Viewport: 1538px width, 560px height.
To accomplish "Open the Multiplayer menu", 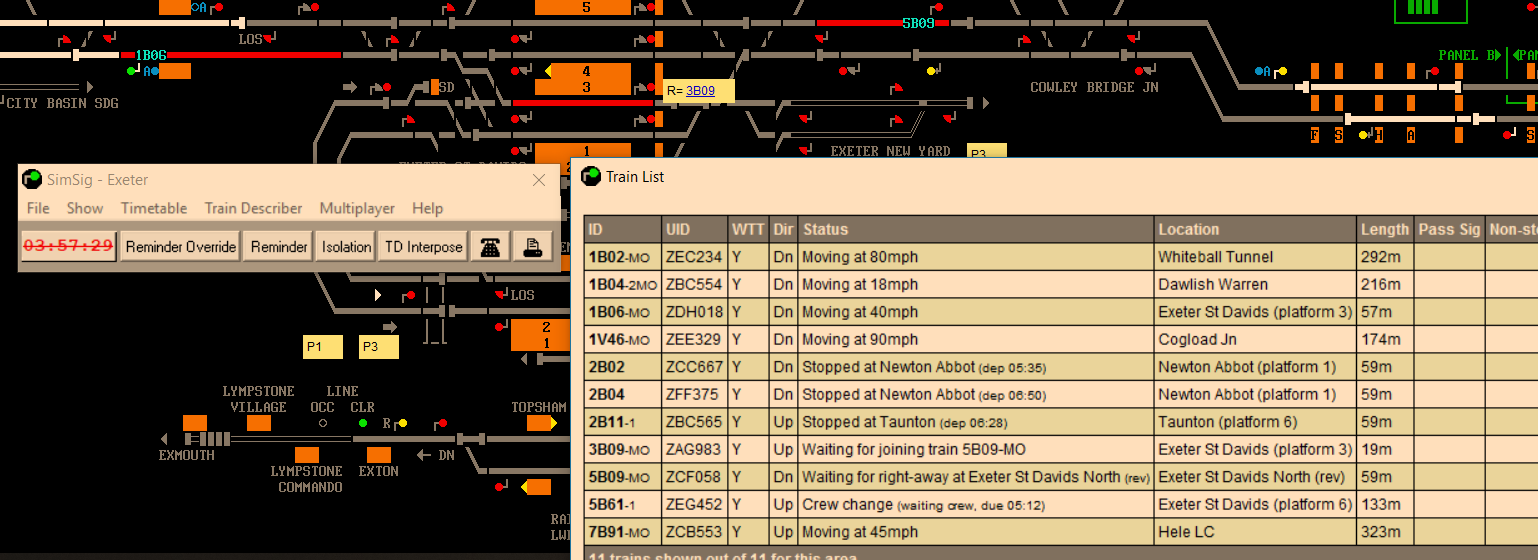I will click(x=357, y=208).
